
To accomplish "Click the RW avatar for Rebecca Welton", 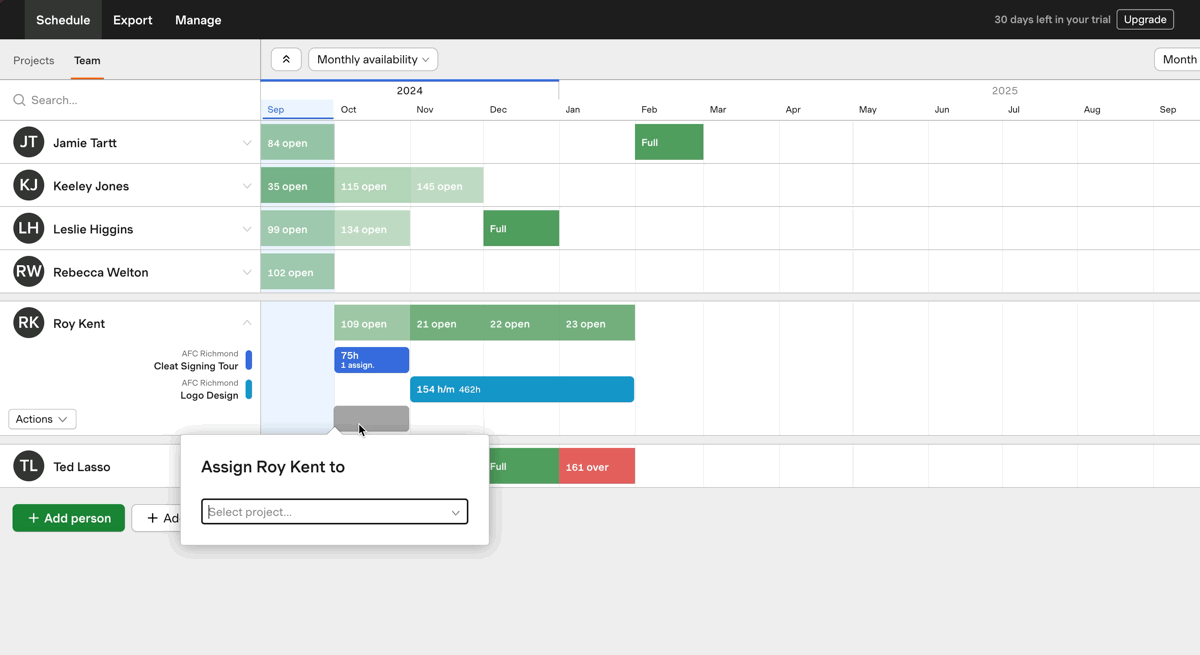I will click(29, 272).
